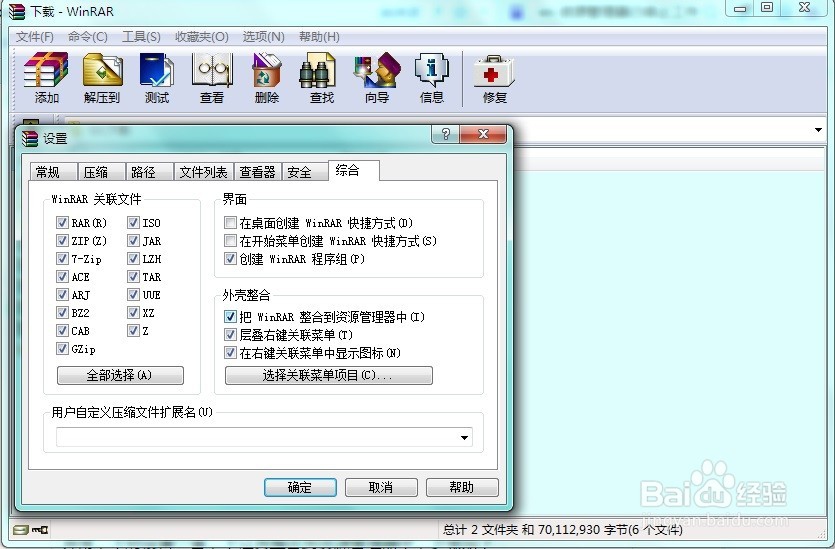Click the 测试 (Test) toolbar icon
The width and height of the screenshot is (835, 549).
click(x=157, y=77)
